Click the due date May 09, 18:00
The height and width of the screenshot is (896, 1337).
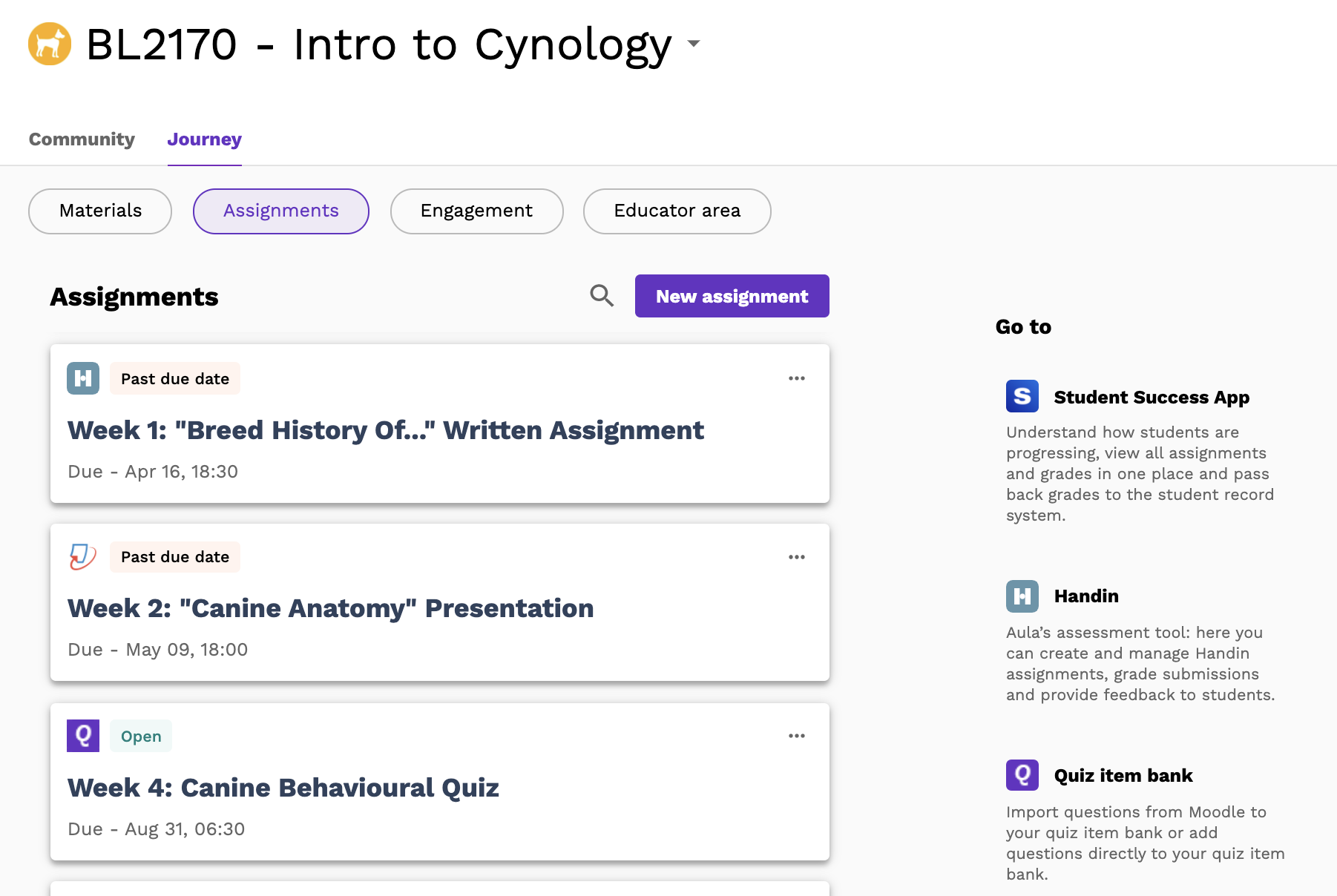(158, 650)
